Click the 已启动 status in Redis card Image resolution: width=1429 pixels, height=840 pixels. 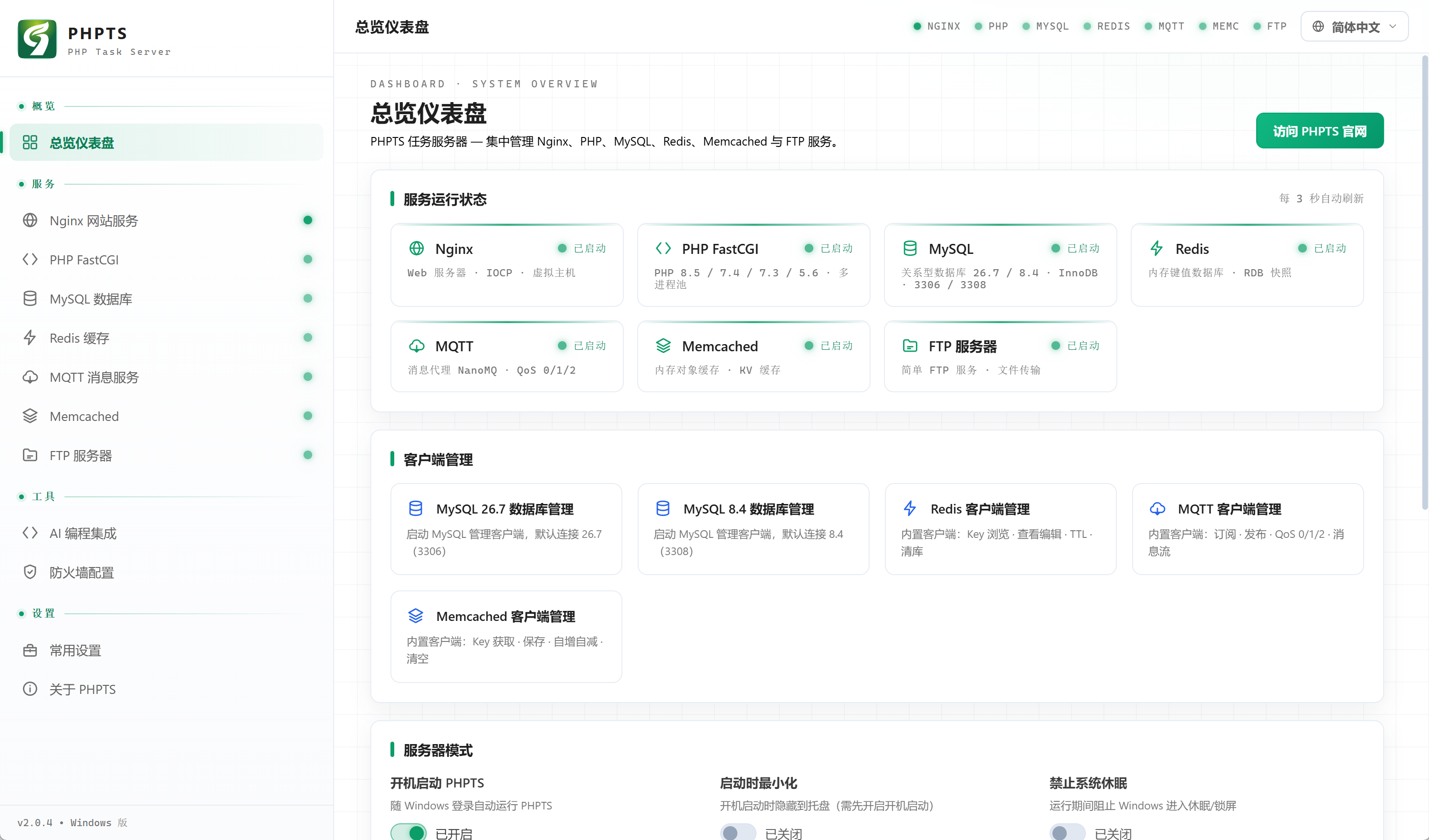[1322, 248]
